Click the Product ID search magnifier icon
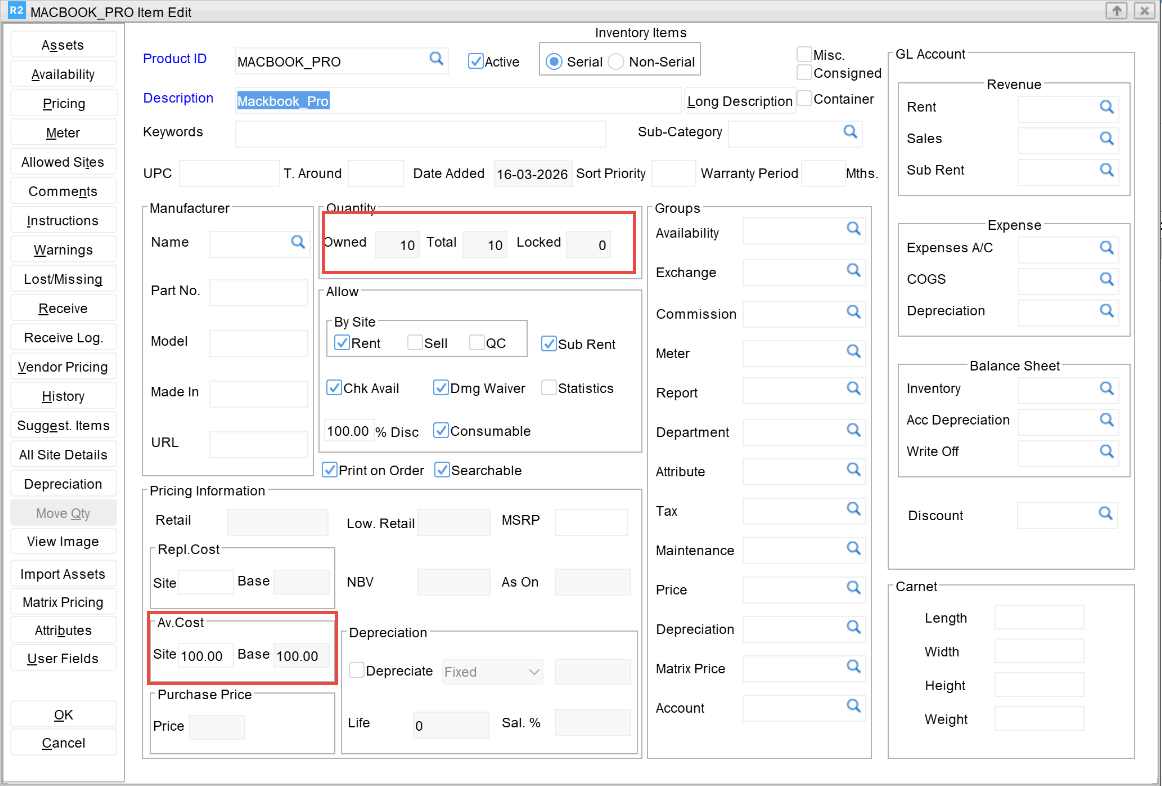Screen dimensions: 1162x786 point(436,60)
